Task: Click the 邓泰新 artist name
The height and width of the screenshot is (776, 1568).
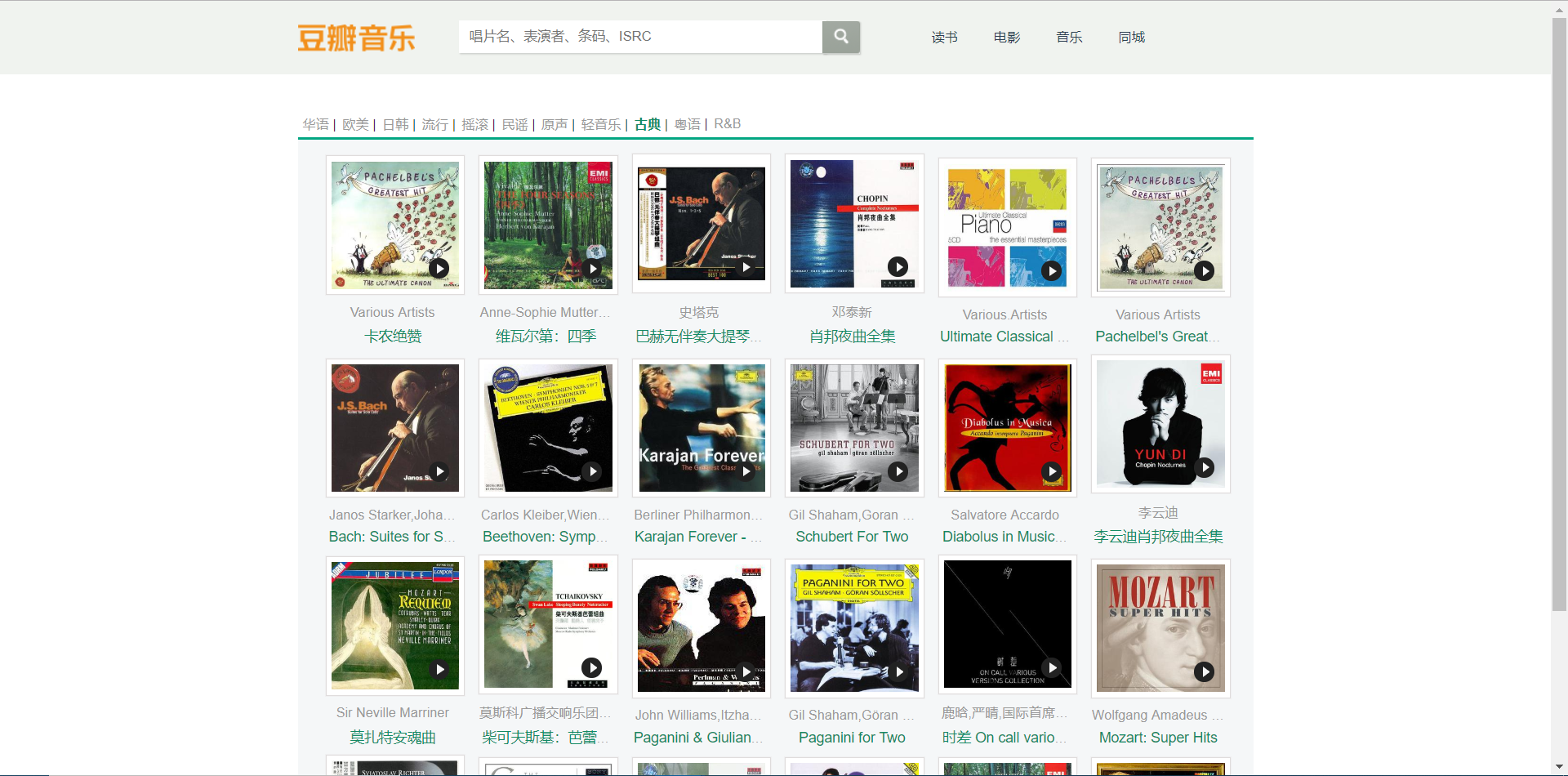Action: point(853,312)
